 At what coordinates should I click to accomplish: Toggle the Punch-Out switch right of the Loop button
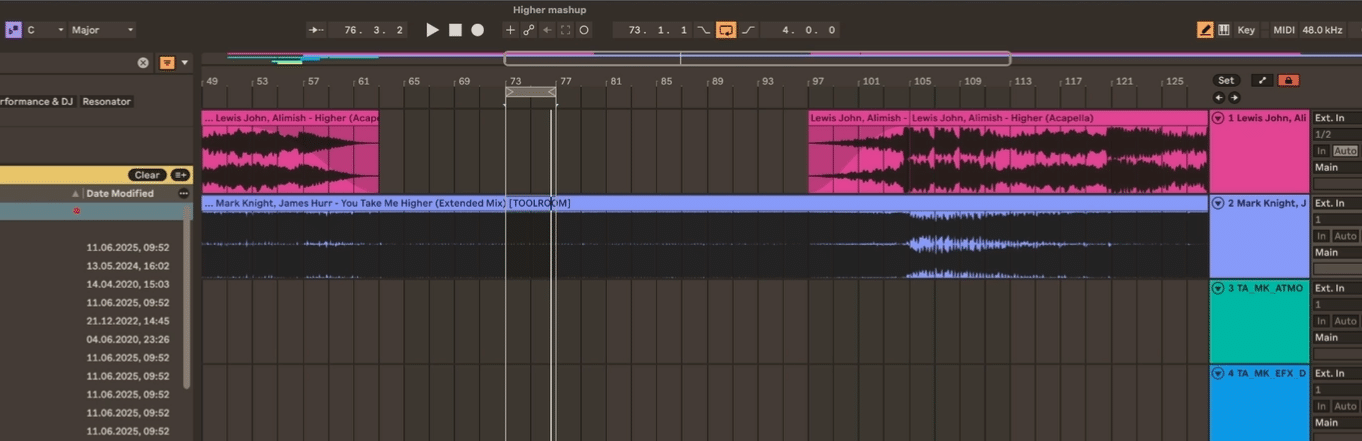748,30
